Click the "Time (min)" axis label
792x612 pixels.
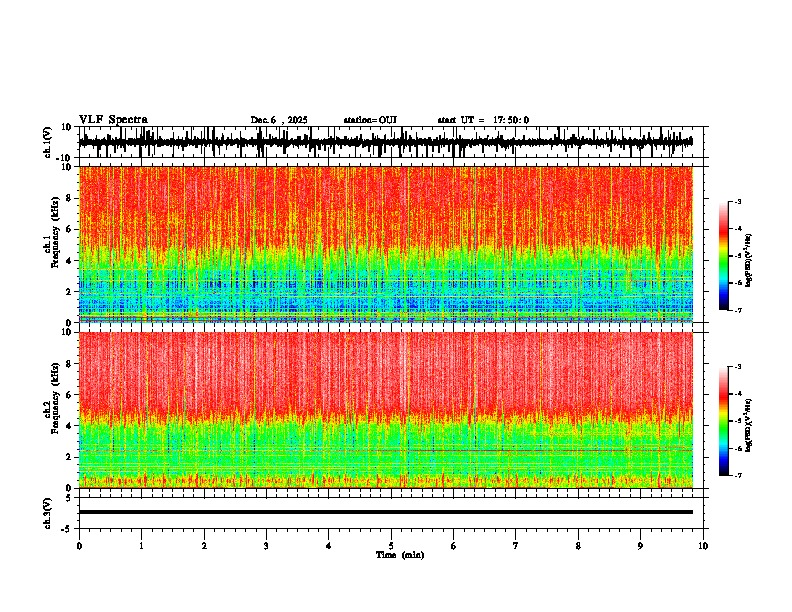click(400, 555)
